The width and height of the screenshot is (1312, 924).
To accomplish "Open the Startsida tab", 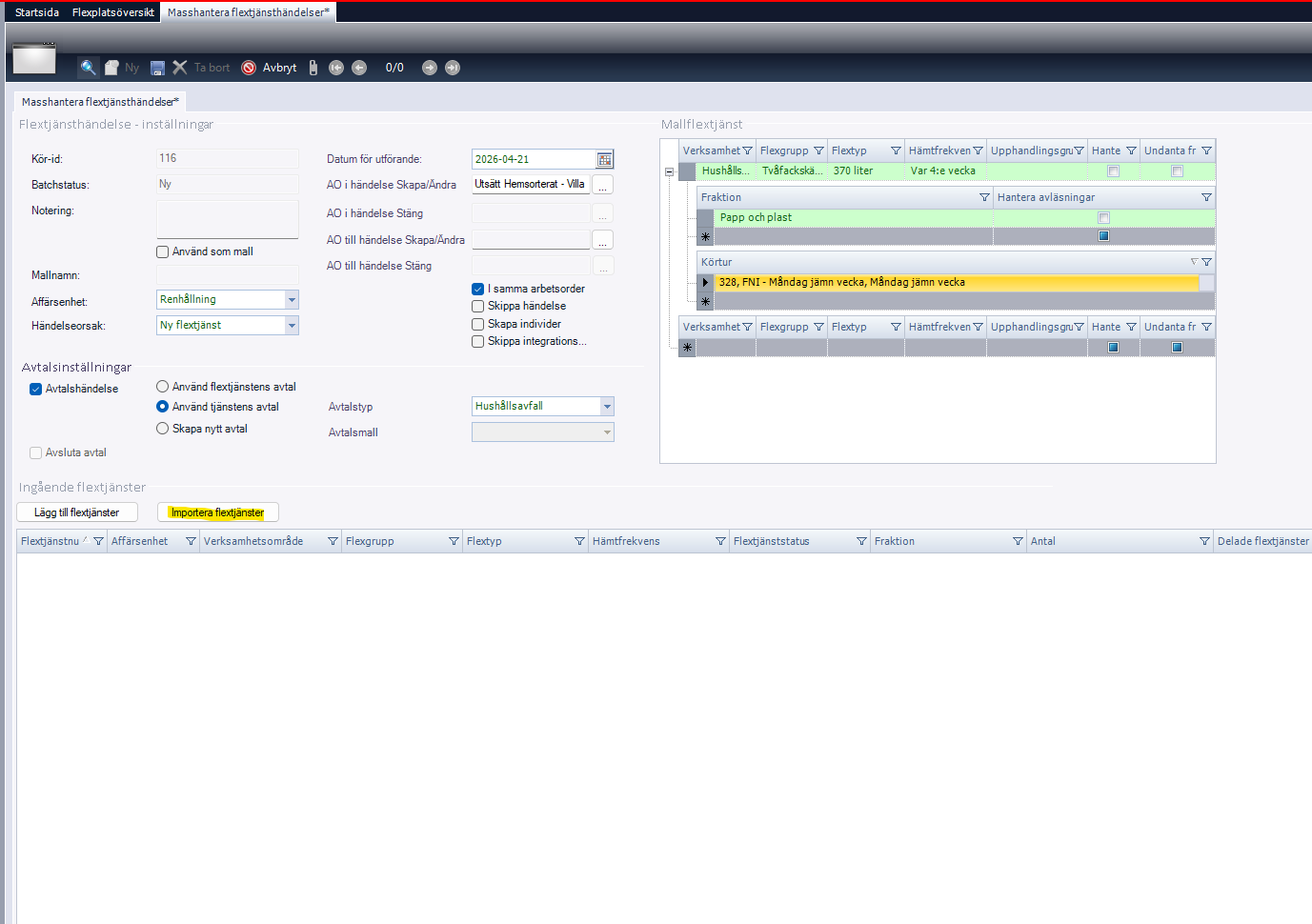I will [x=37, y=12].
